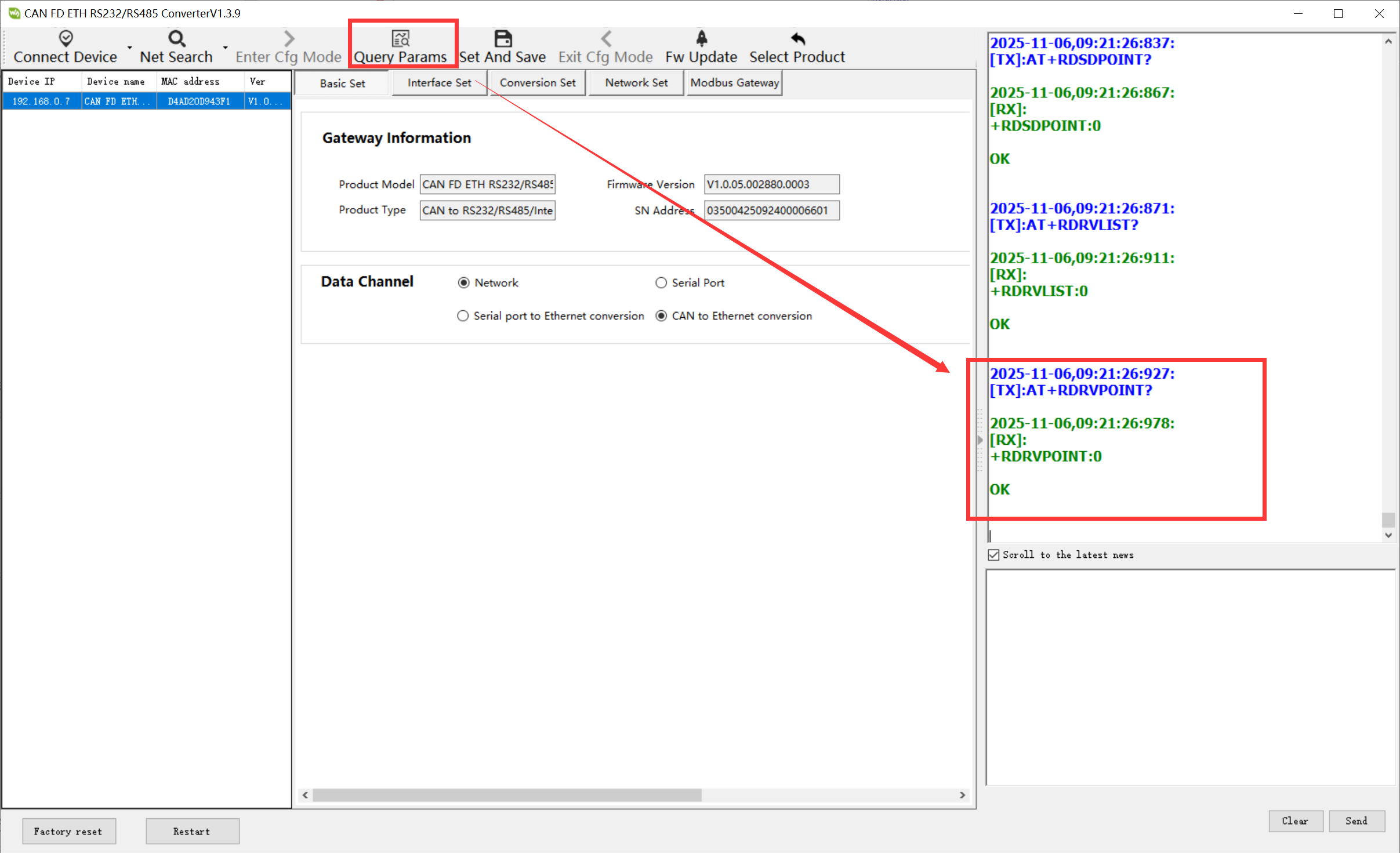Screen dimensions: 1400x853
Task: Click the Fw Update rocket icon
Action: pyautogui.click(x=701, y=38)
